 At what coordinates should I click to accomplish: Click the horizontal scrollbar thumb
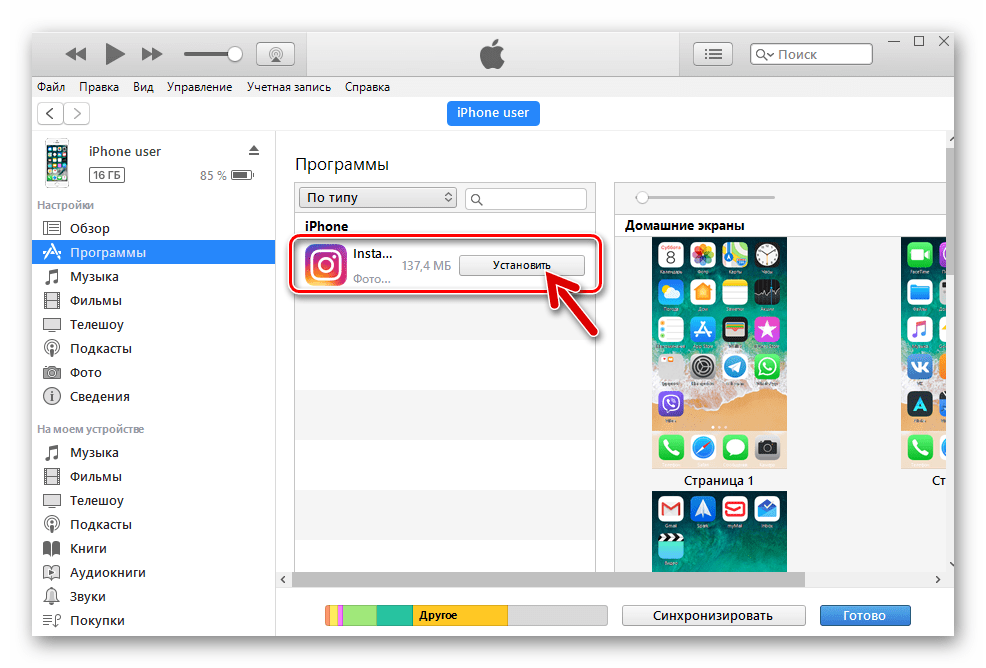(x=548, y=579)
